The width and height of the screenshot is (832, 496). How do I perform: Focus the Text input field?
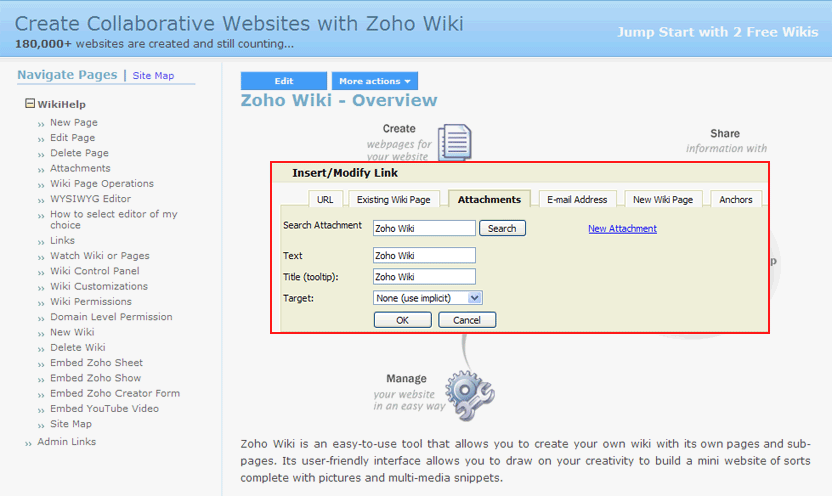(x=424, y=255)
